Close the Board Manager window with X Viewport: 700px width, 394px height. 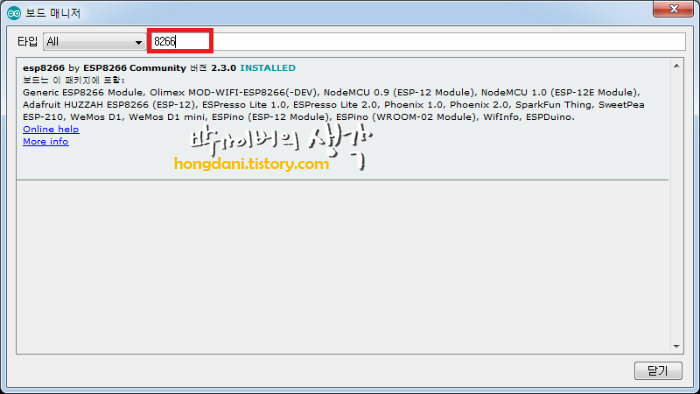(x=673, y=8)
